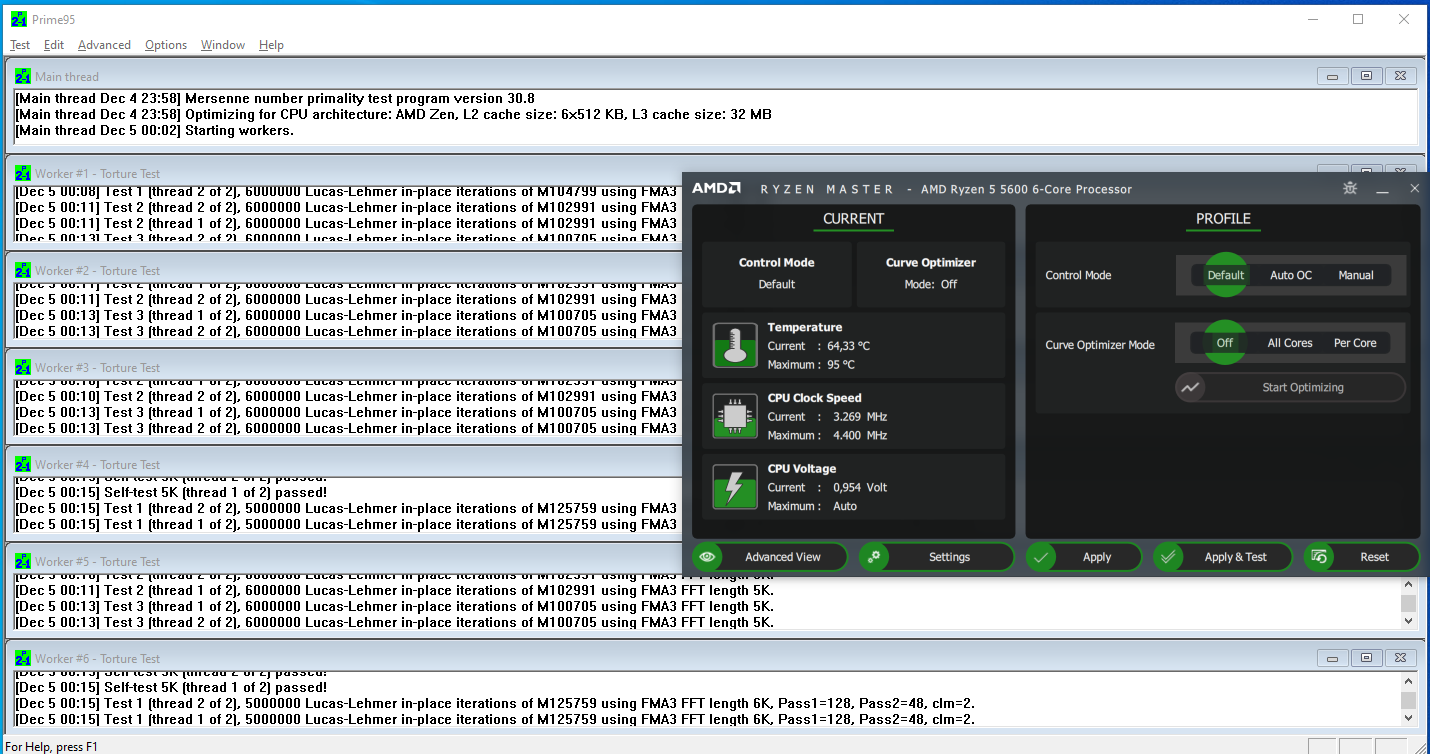Viewport: 1430px width, 754px height.
Task: Click CPU Clock Speed current "3.269 MHz"
Action: [x=859, y=417]
